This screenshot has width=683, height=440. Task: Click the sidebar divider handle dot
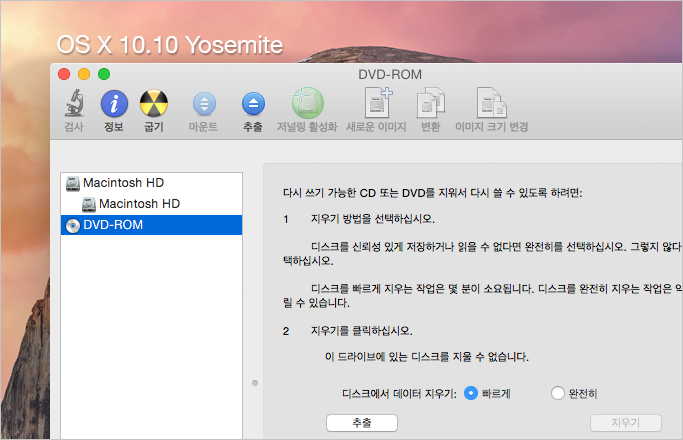255,383
